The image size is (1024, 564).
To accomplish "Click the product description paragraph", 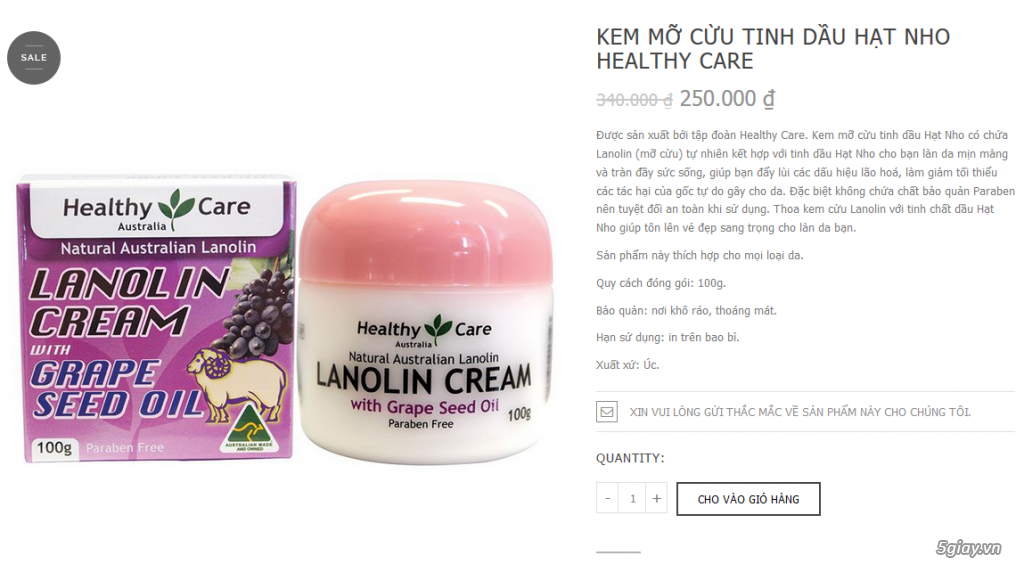I will tap(805, 181).
